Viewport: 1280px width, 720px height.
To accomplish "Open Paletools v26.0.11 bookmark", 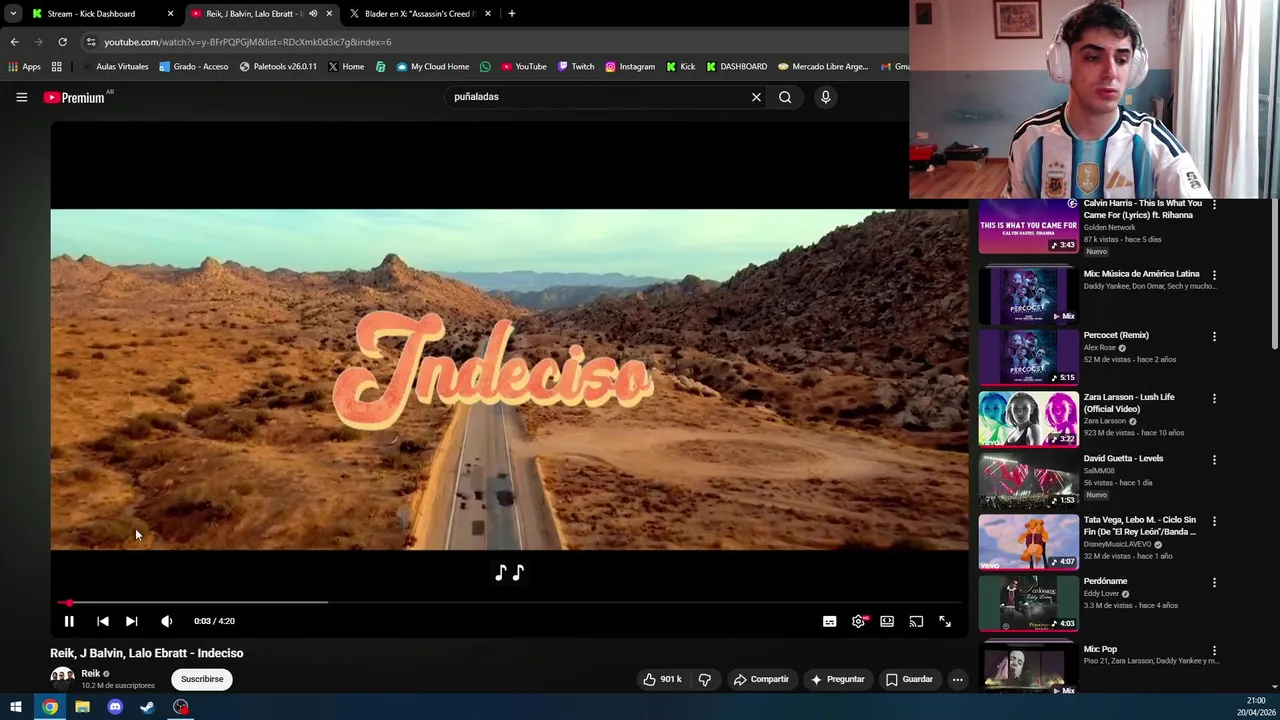I will point(278,67).
